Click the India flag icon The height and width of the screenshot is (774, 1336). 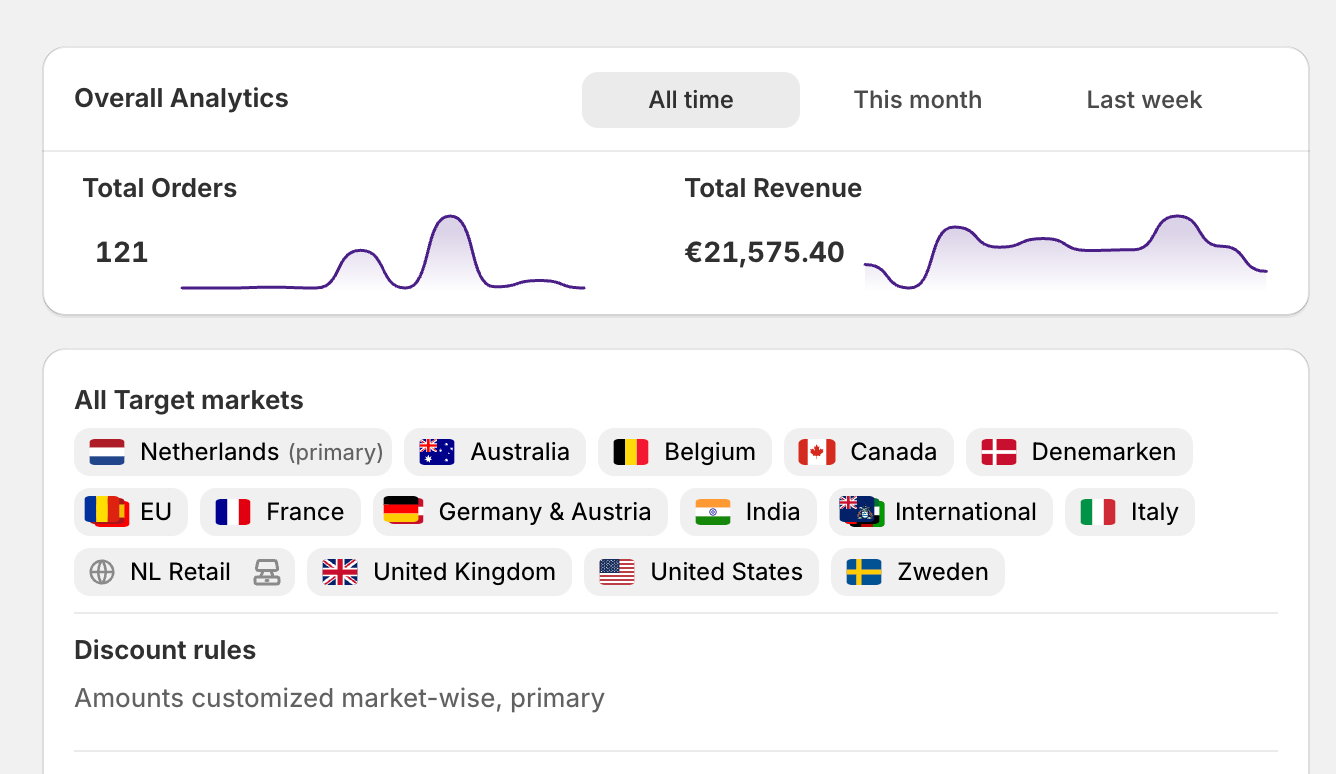(713, 512)
